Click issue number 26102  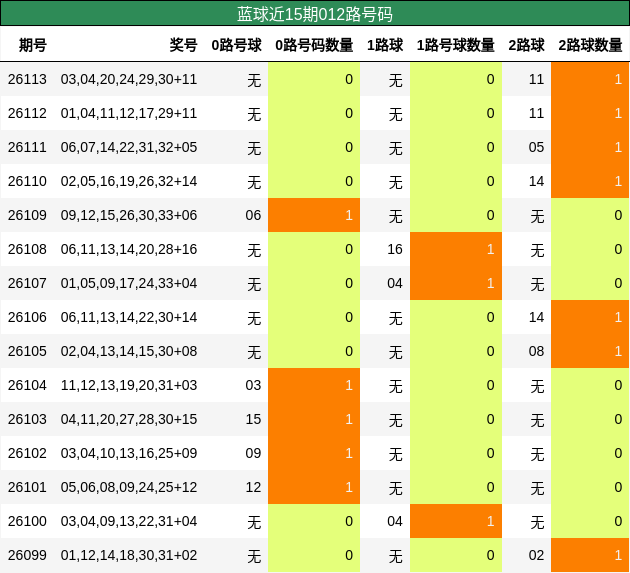click(27, 453)
